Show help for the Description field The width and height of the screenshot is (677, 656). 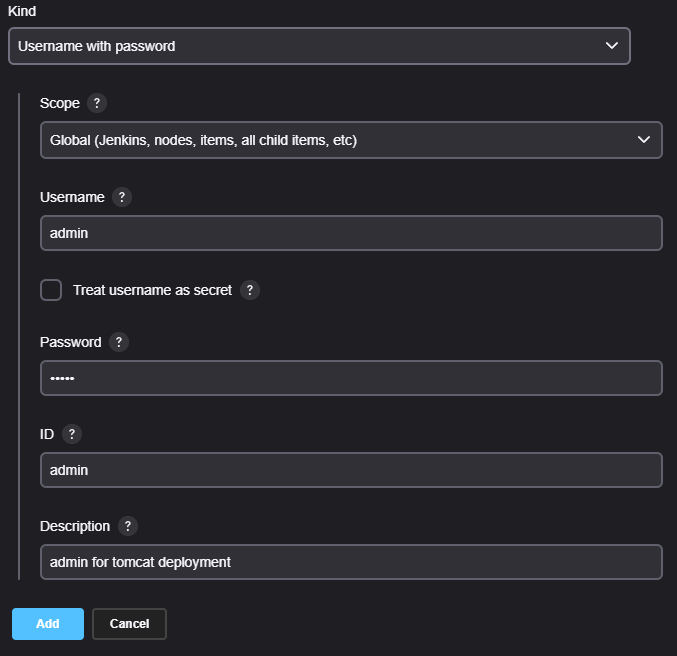point(128,526)
